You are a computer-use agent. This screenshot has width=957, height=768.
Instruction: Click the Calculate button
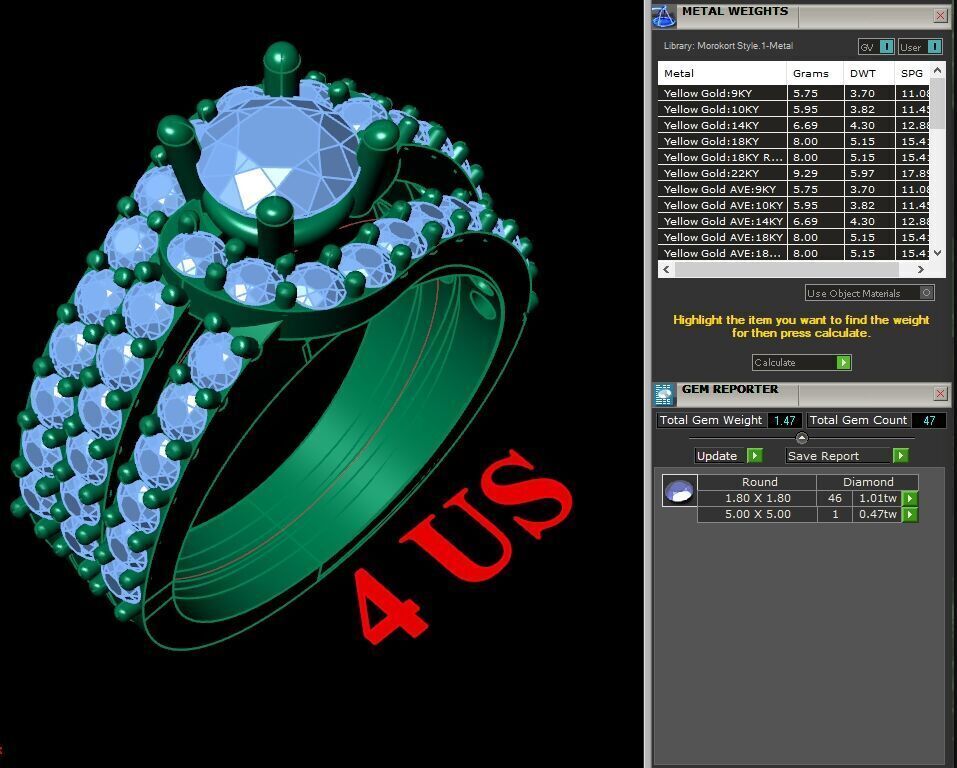pyautogui.click(x=801, y=363)
